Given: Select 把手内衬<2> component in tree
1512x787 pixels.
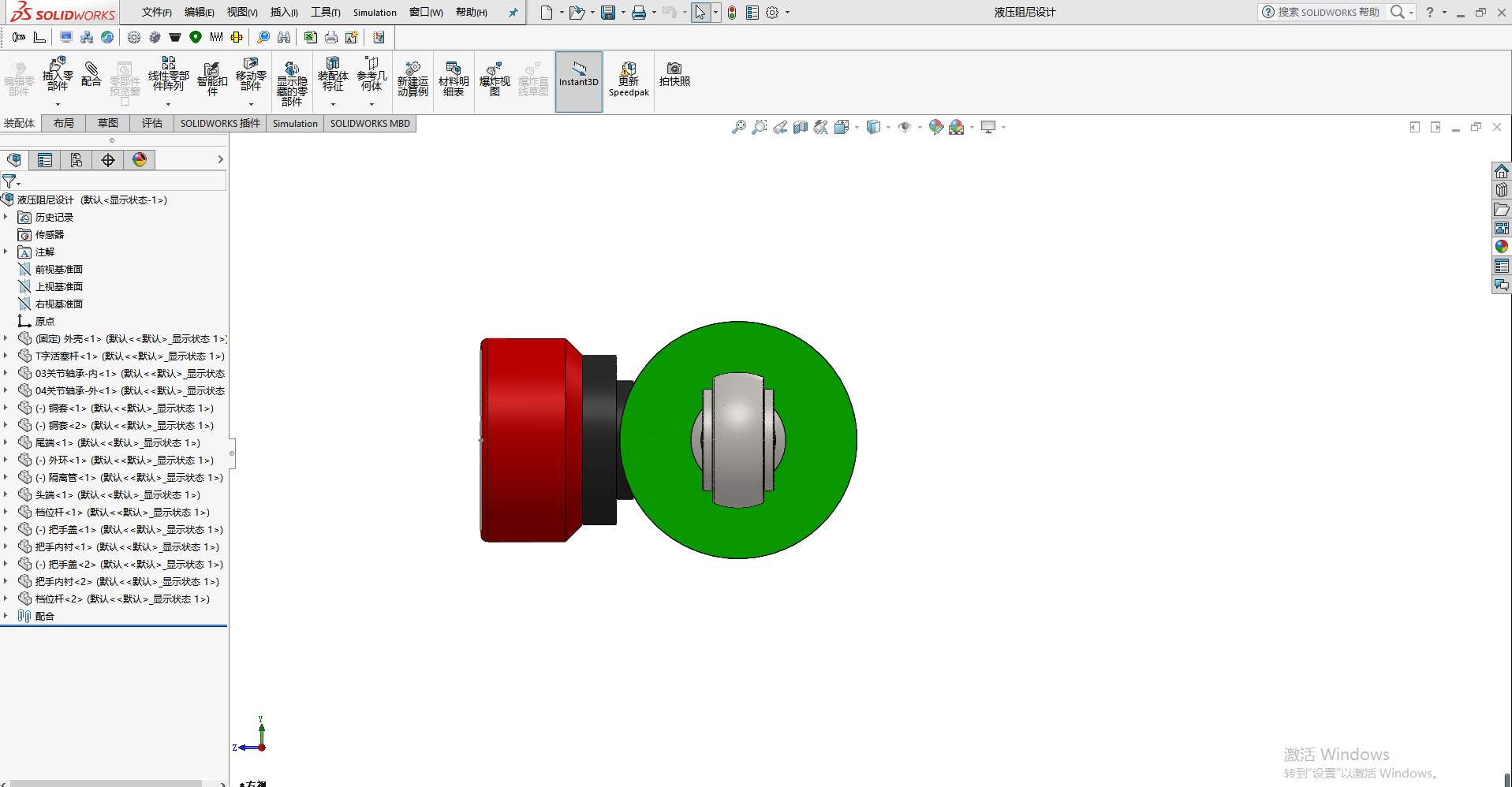Looking at the screenshot, I should click(x=127, y=581).
